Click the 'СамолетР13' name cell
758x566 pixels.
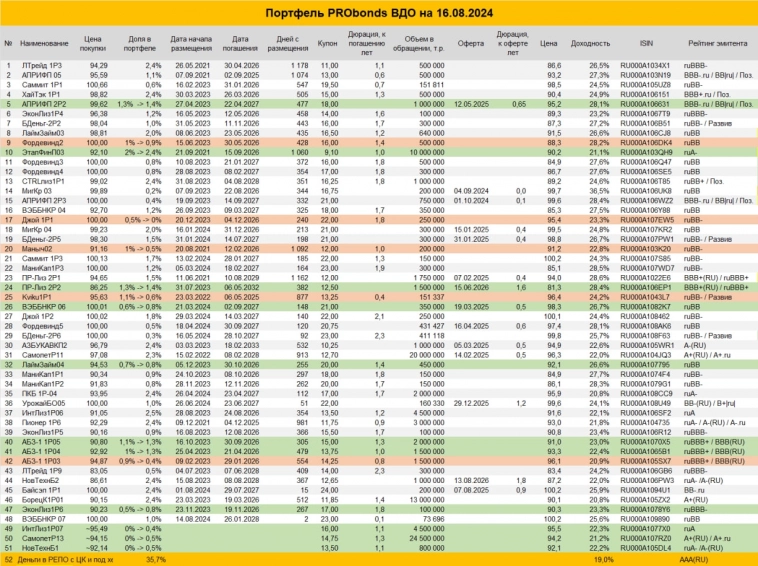(43, 539)
